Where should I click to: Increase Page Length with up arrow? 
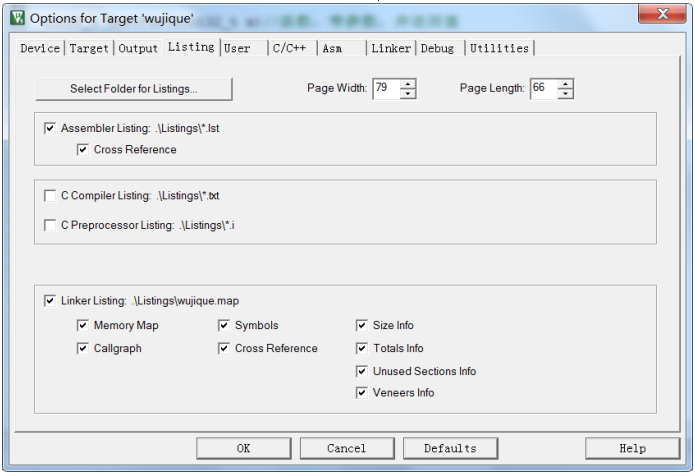tap(565, 83)
